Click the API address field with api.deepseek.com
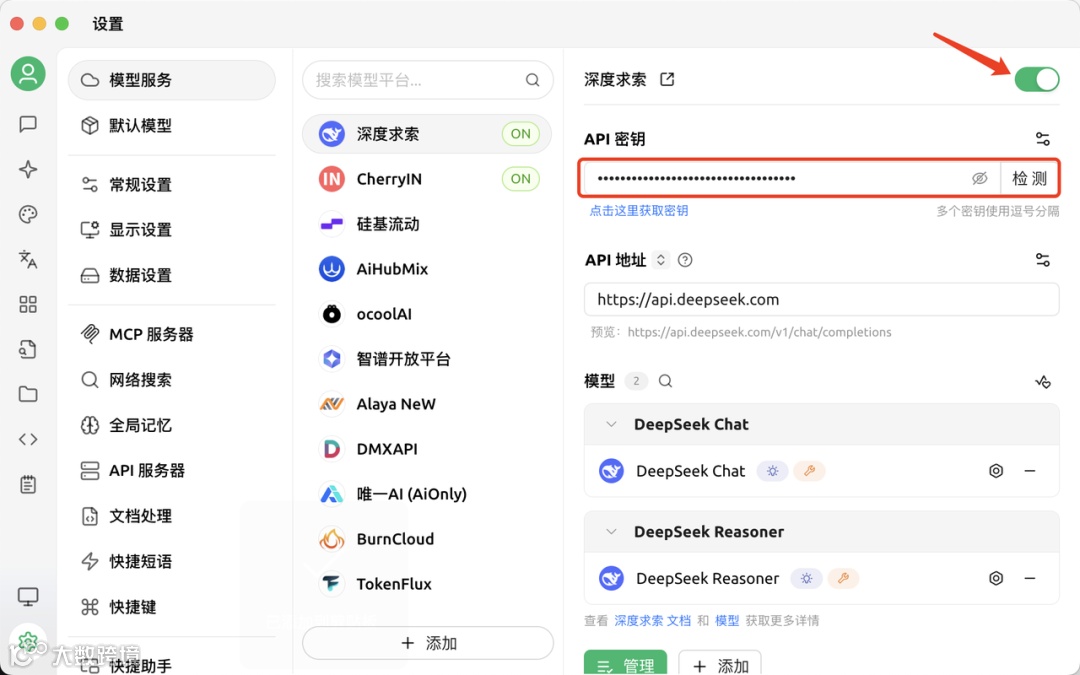 [x=822, y=300]
